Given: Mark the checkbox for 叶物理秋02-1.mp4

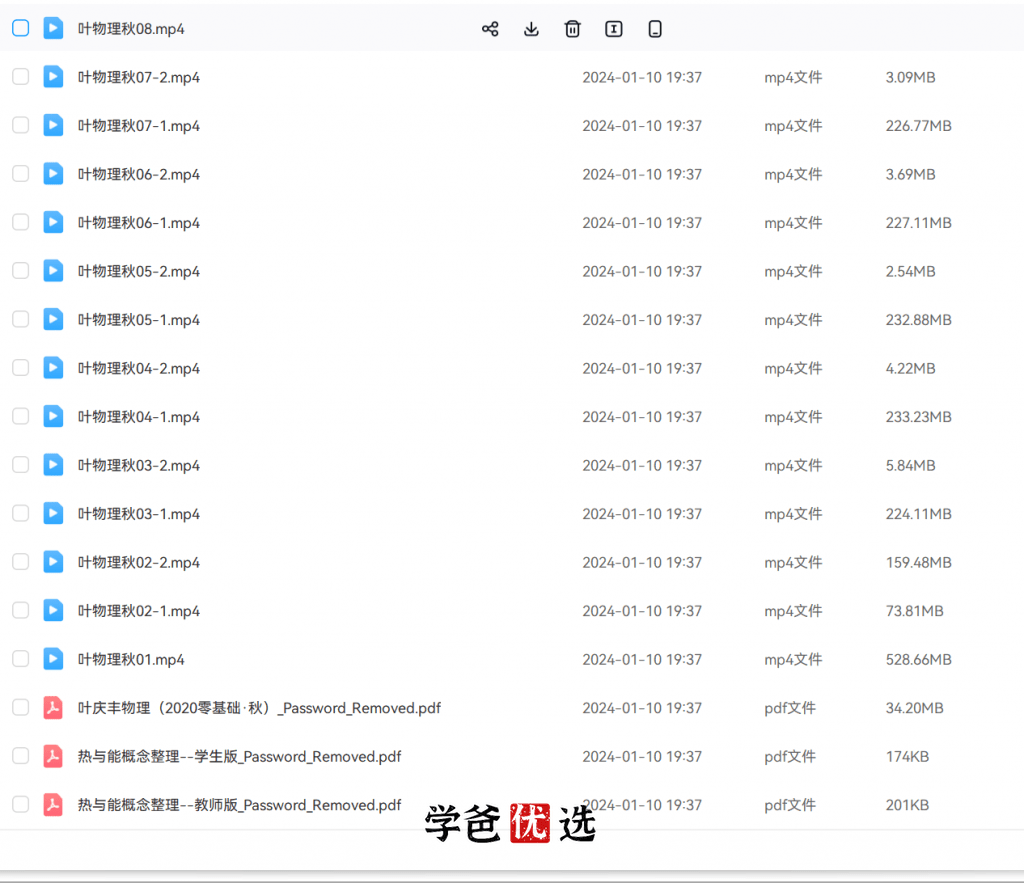Looking at the screenshot, I should click(x=21, y=610).
